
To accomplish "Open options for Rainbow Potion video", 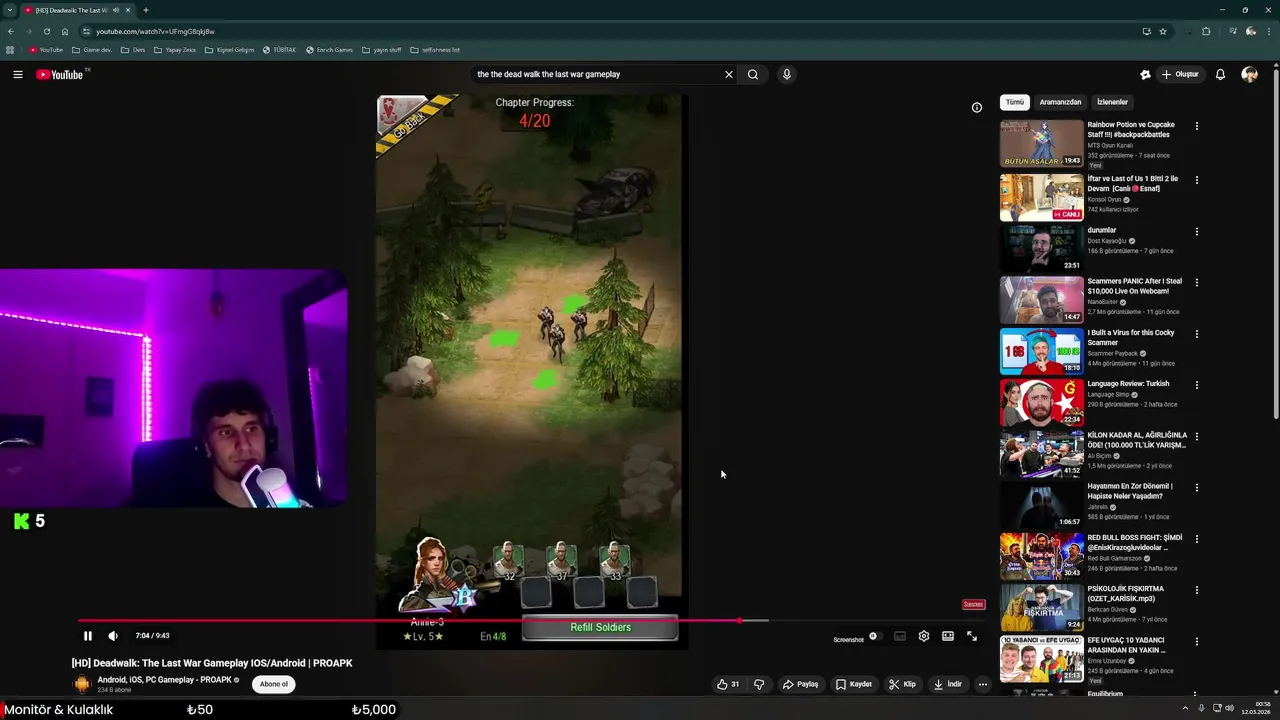I will 1196,126.
